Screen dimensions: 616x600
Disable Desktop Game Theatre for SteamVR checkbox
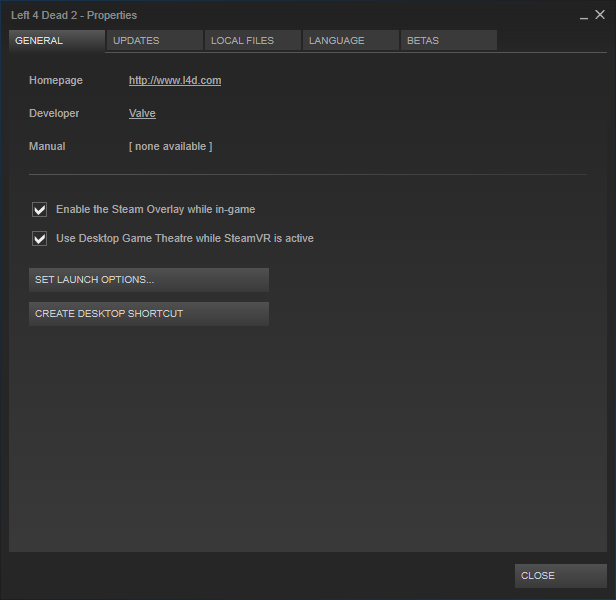[x=40, y=239]
